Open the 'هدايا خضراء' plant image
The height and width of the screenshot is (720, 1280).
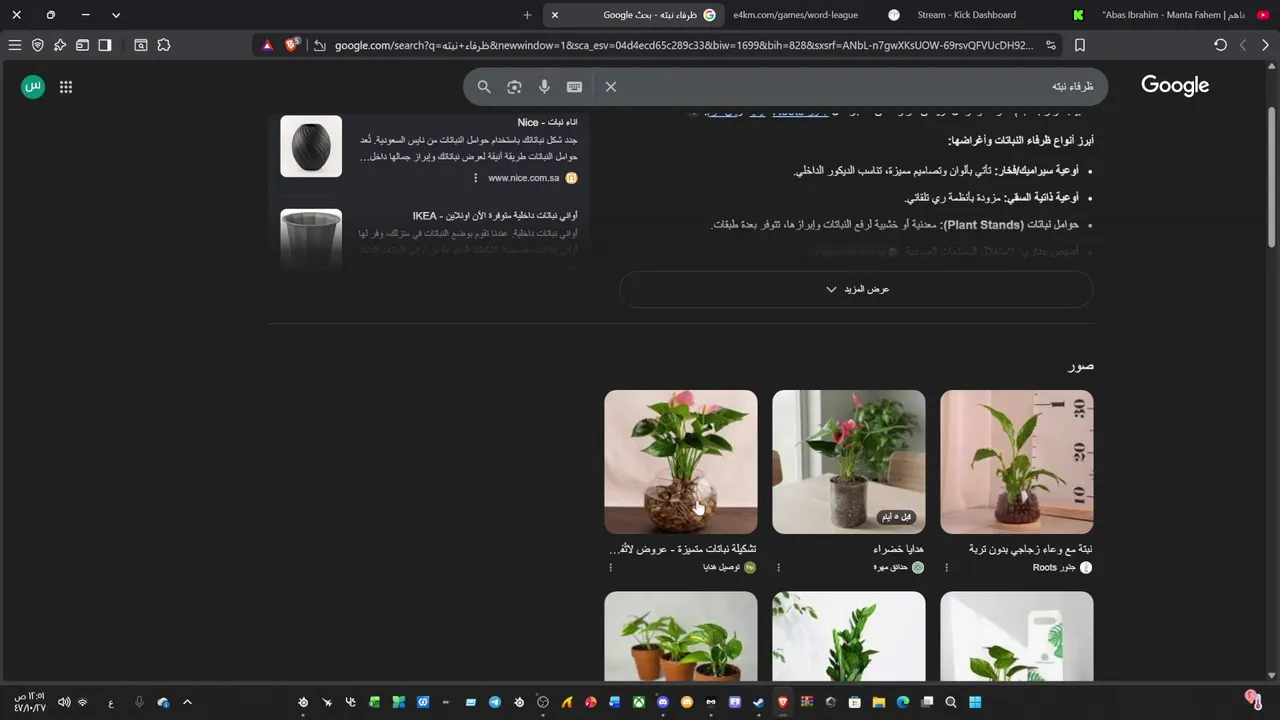[849, 462]
